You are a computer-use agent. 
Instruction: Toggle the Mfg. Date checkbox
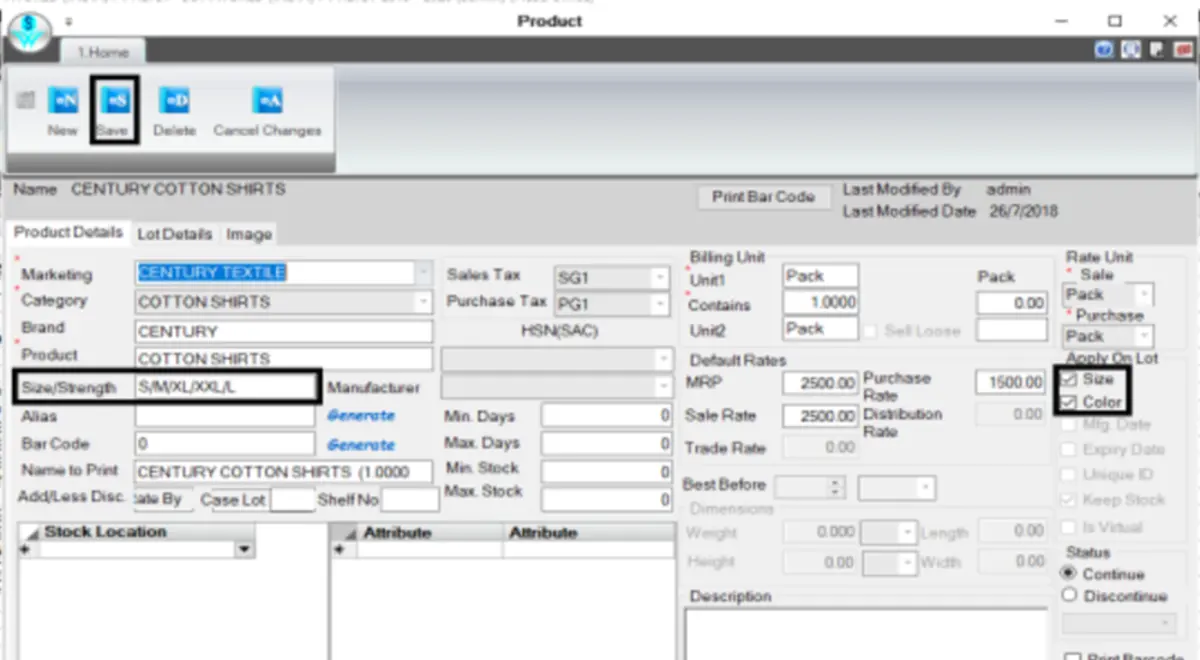(x=1069, y=425)
